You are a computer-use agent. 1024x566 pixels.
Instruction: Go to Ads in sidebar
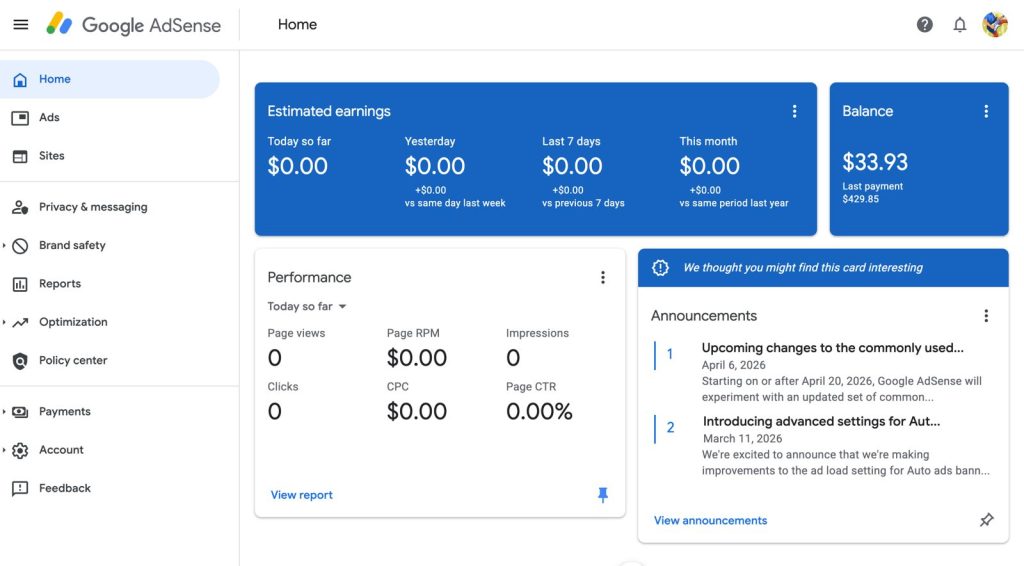[49, 118]
